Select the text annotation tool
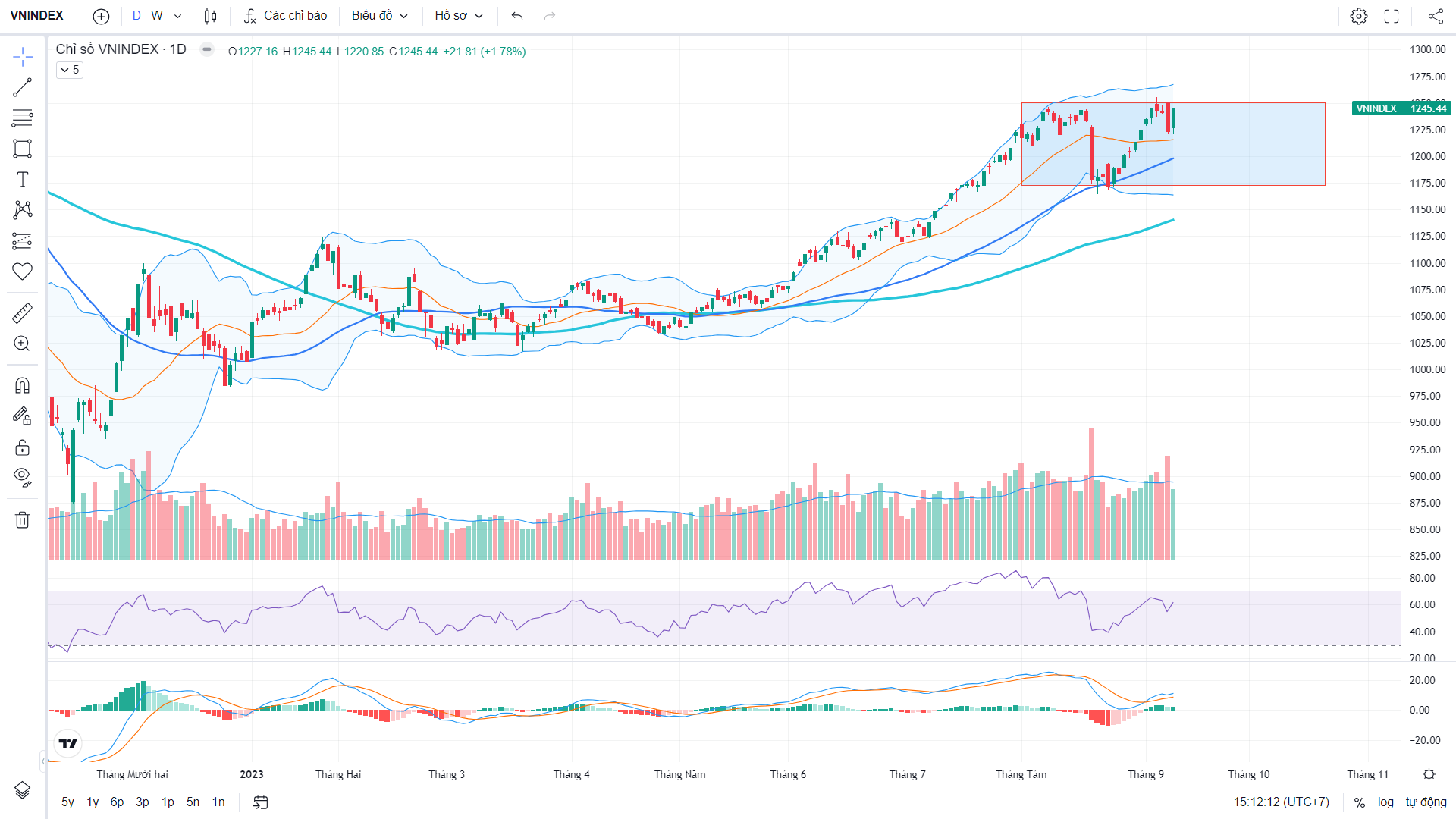 (x=23, y=180)
